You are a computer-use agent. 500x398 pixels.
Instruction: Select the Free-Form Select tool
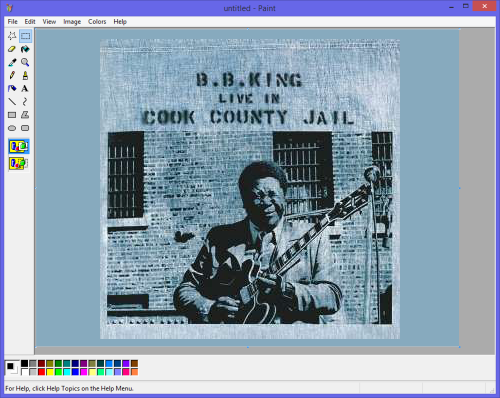pyautogui.click(x=12, y=36)
